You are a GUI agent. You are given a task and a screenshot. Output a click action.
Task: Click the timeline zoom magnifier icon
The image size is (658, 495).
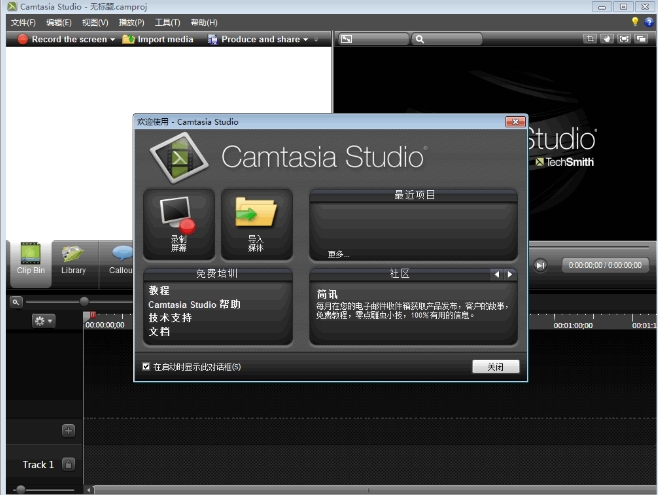tap(16, 301)
